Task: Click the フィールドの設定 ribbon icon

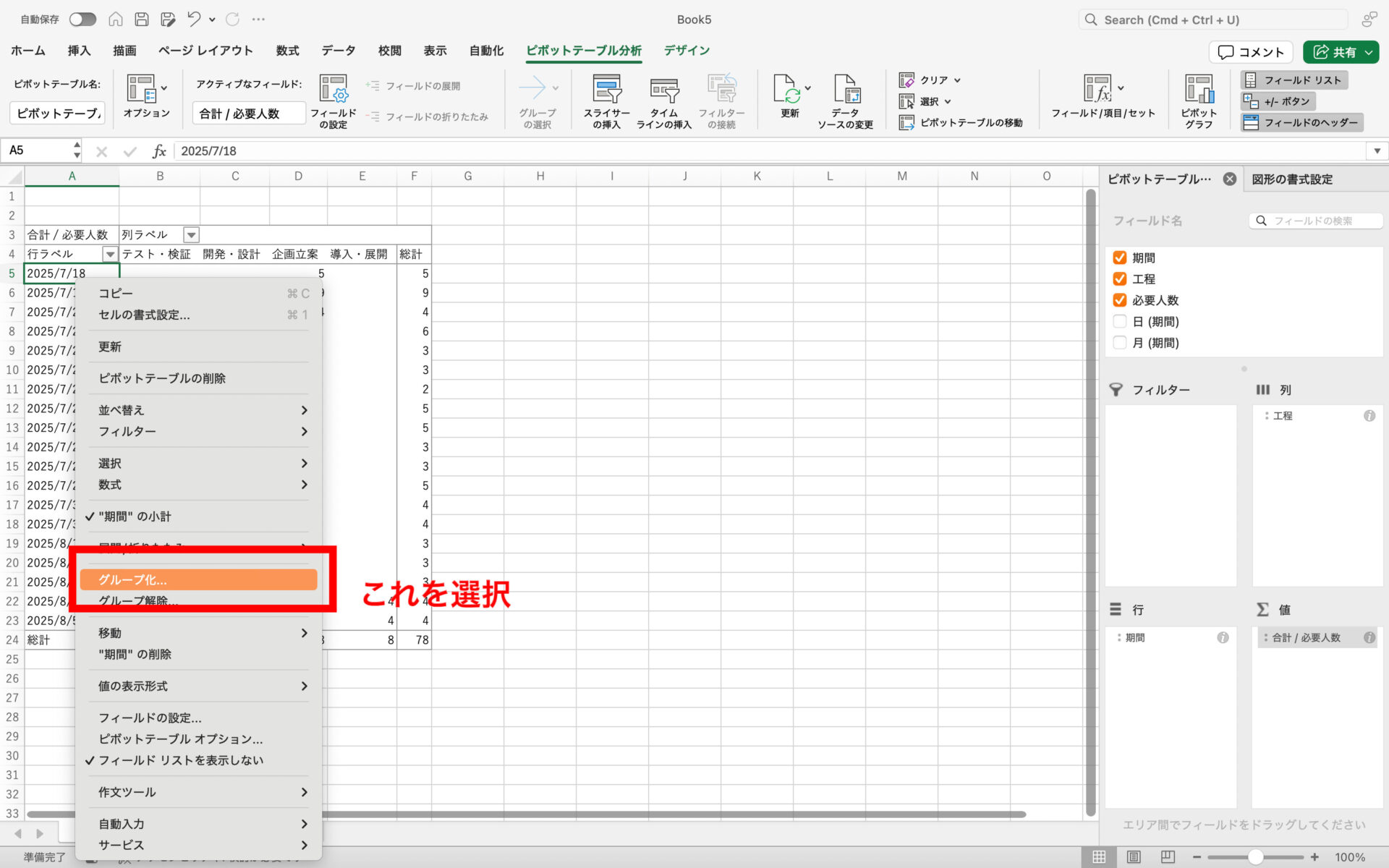Action: click(334, 90)
